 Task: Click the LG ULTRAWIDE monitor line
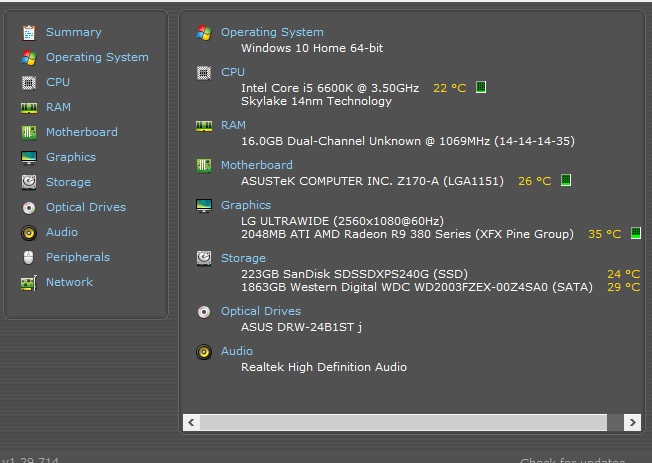(342, 221)
